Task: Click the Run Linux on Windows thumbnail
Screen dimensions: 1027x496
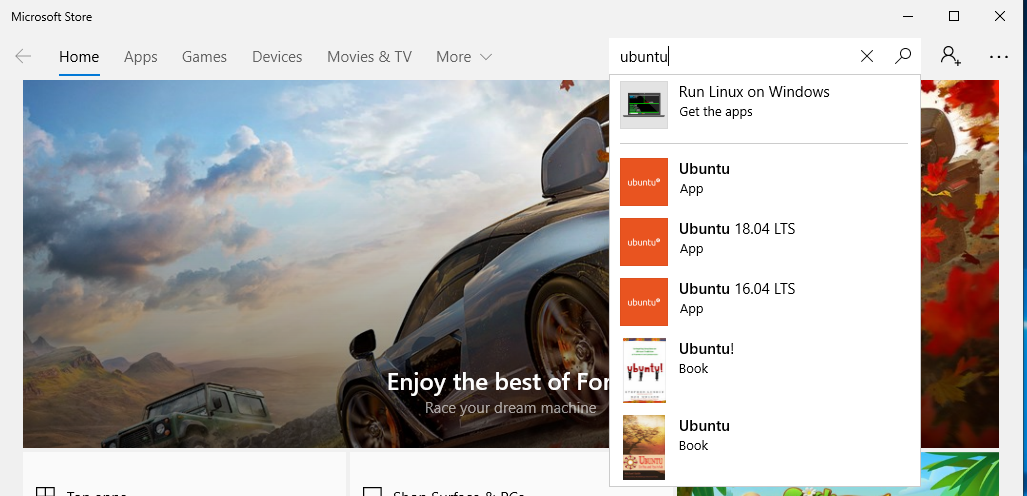Action: point(643,104)
